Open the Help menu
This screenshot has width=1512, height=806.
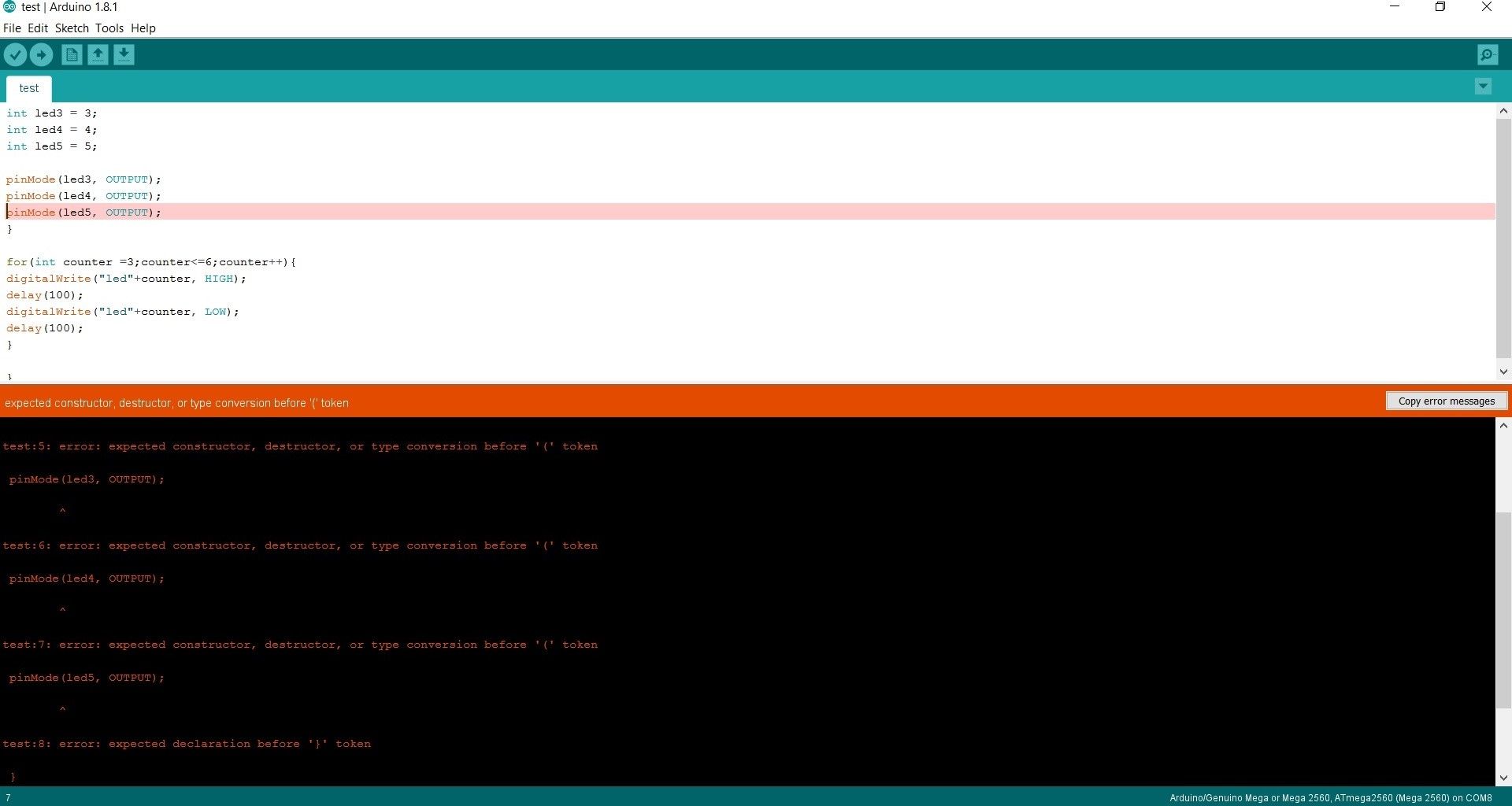pos(143,28)
